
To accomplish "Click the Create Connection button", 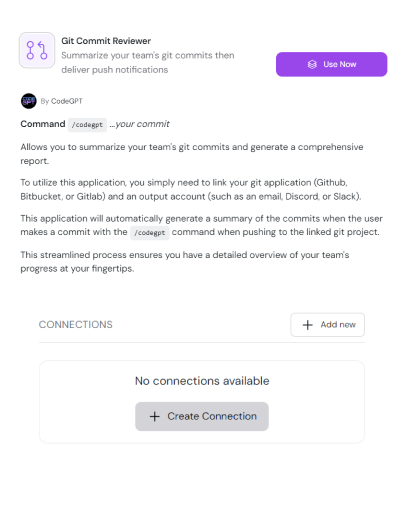I will click(202, 416).
